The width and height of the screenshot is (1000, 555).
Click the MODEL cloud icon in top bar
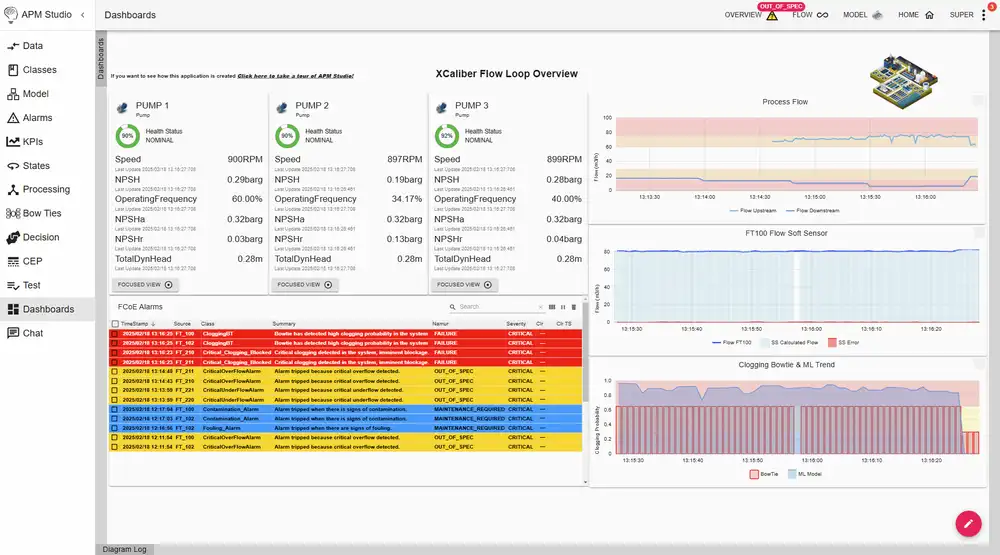(878, 15)
